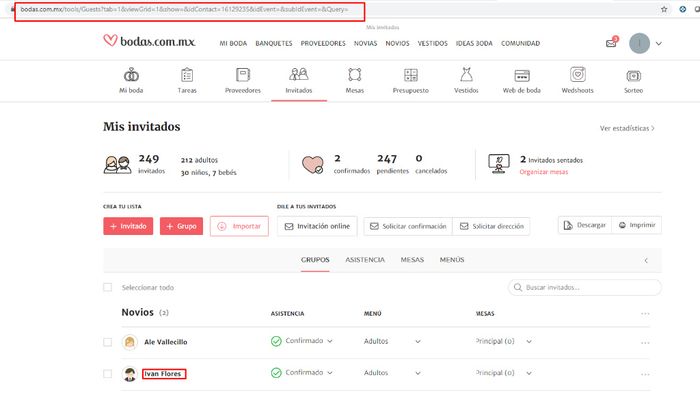Switch to the ASISTENCIA tab

[x=366, y=260]
